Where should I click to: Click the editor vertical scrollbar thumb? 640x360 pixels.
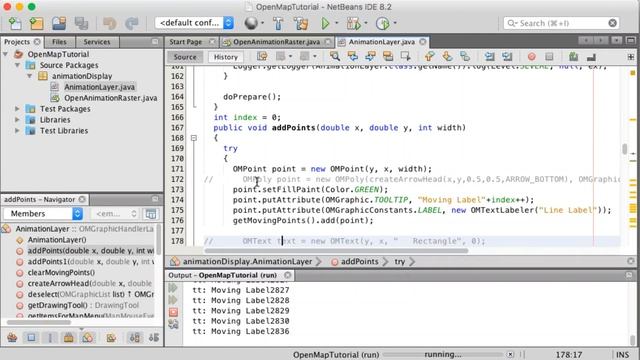[624, 149]
